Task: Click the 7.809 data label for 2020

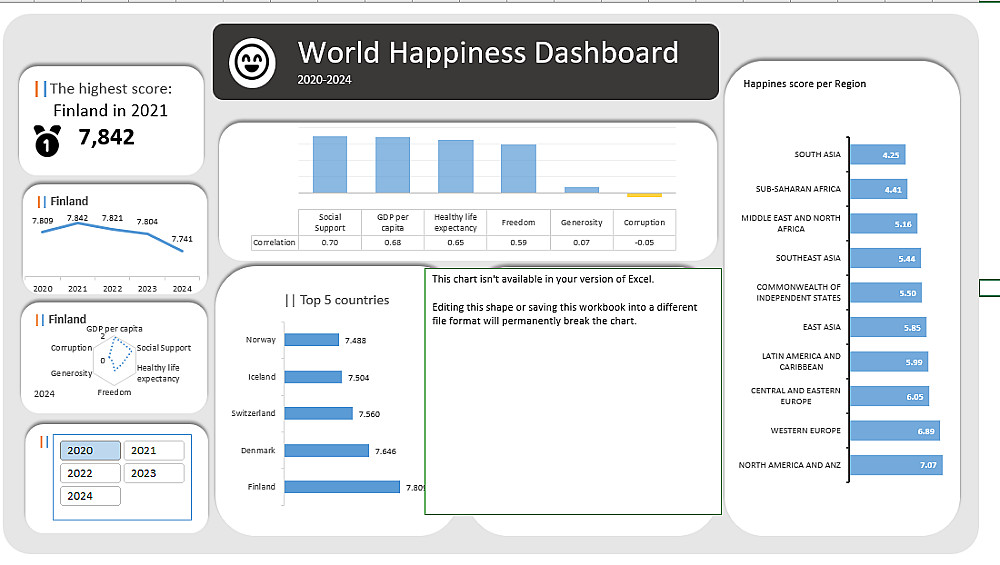Action: [43, 221]
